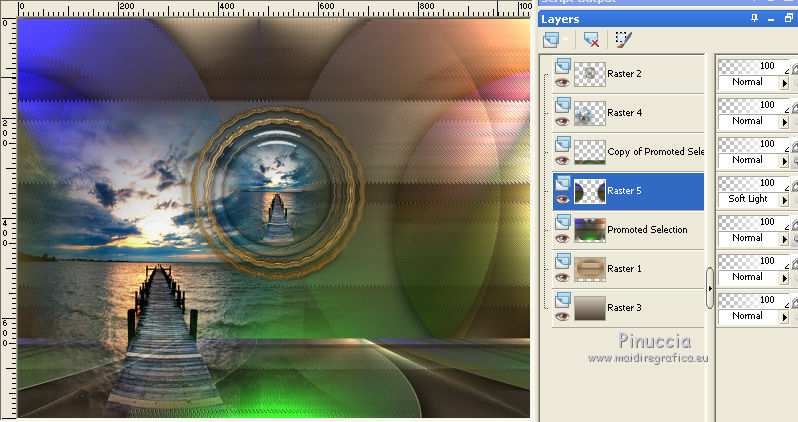Select the Raster 1 layer name
This screenshot has height=422, width=798.
[624, 269]
